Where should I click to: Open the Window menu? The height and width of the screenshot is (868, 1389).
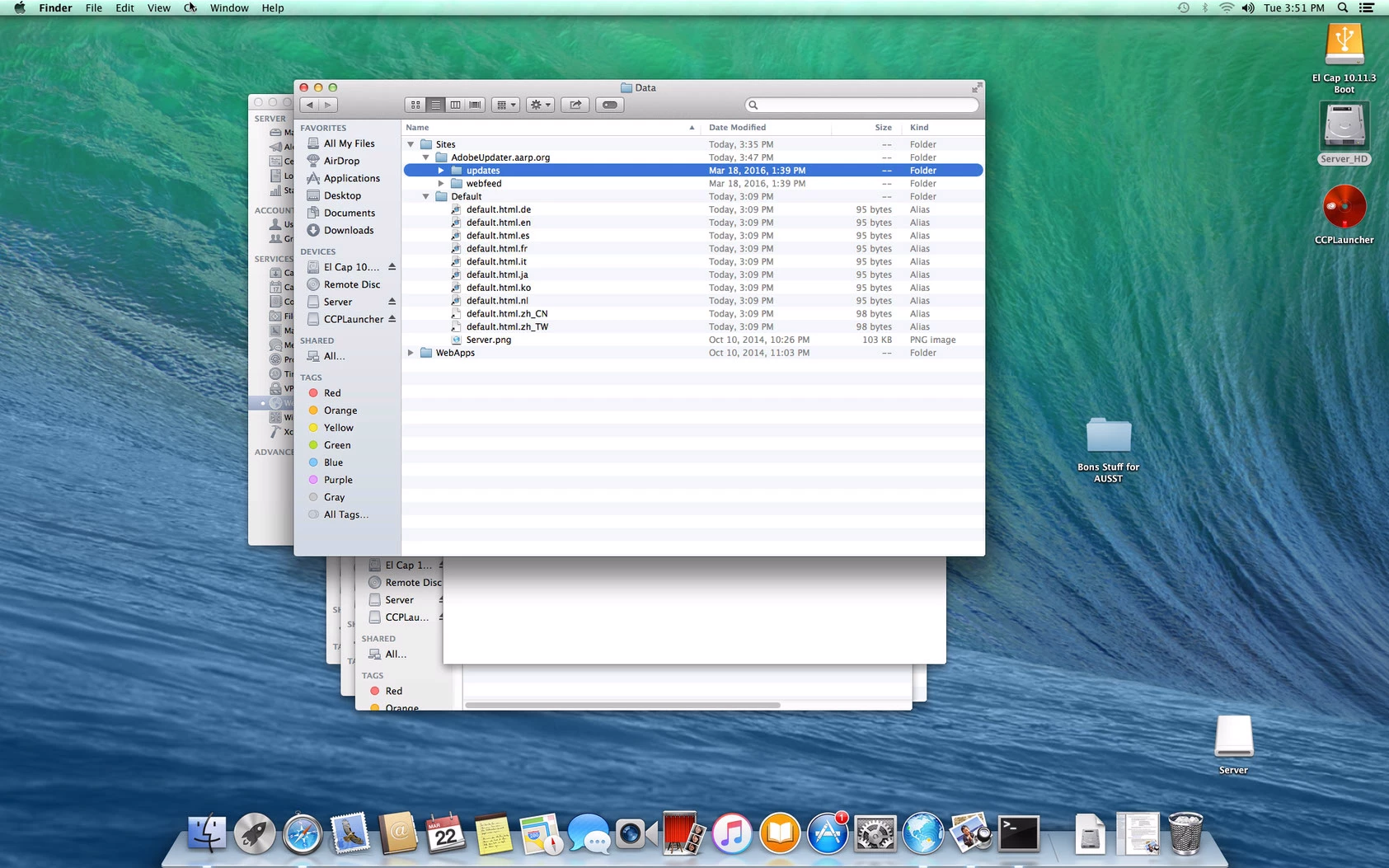[x=229, y=8]
